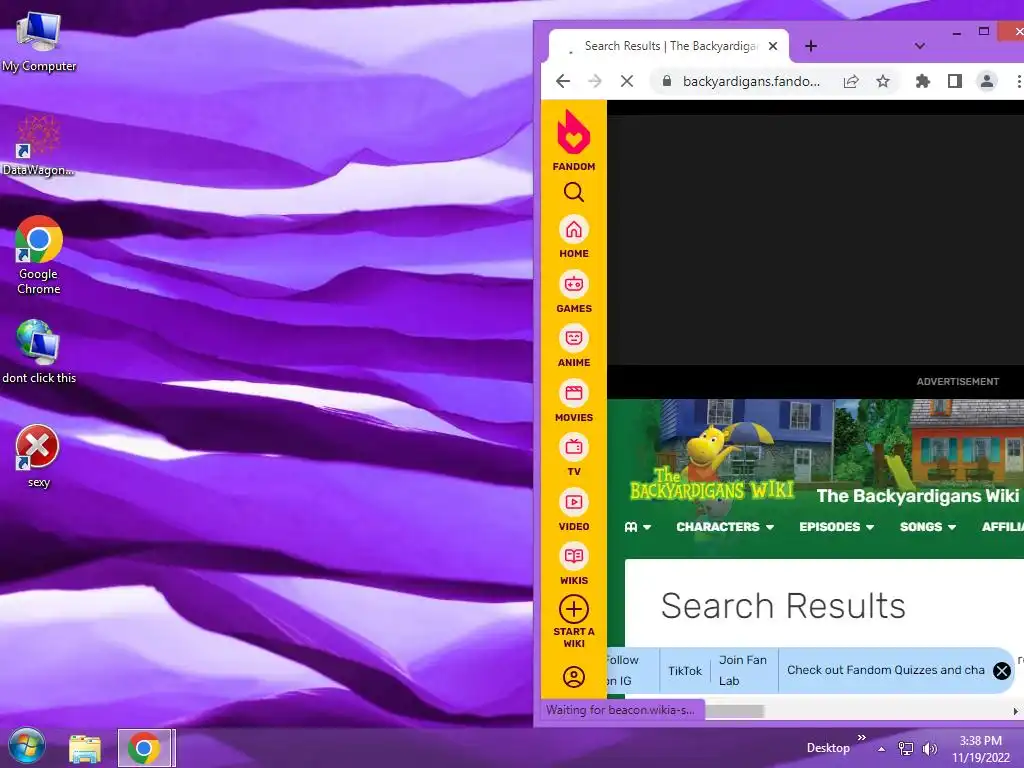Screen dimensions: 1024x768
Task: Click Join Fan Lab link
Action: coord(743,670)
